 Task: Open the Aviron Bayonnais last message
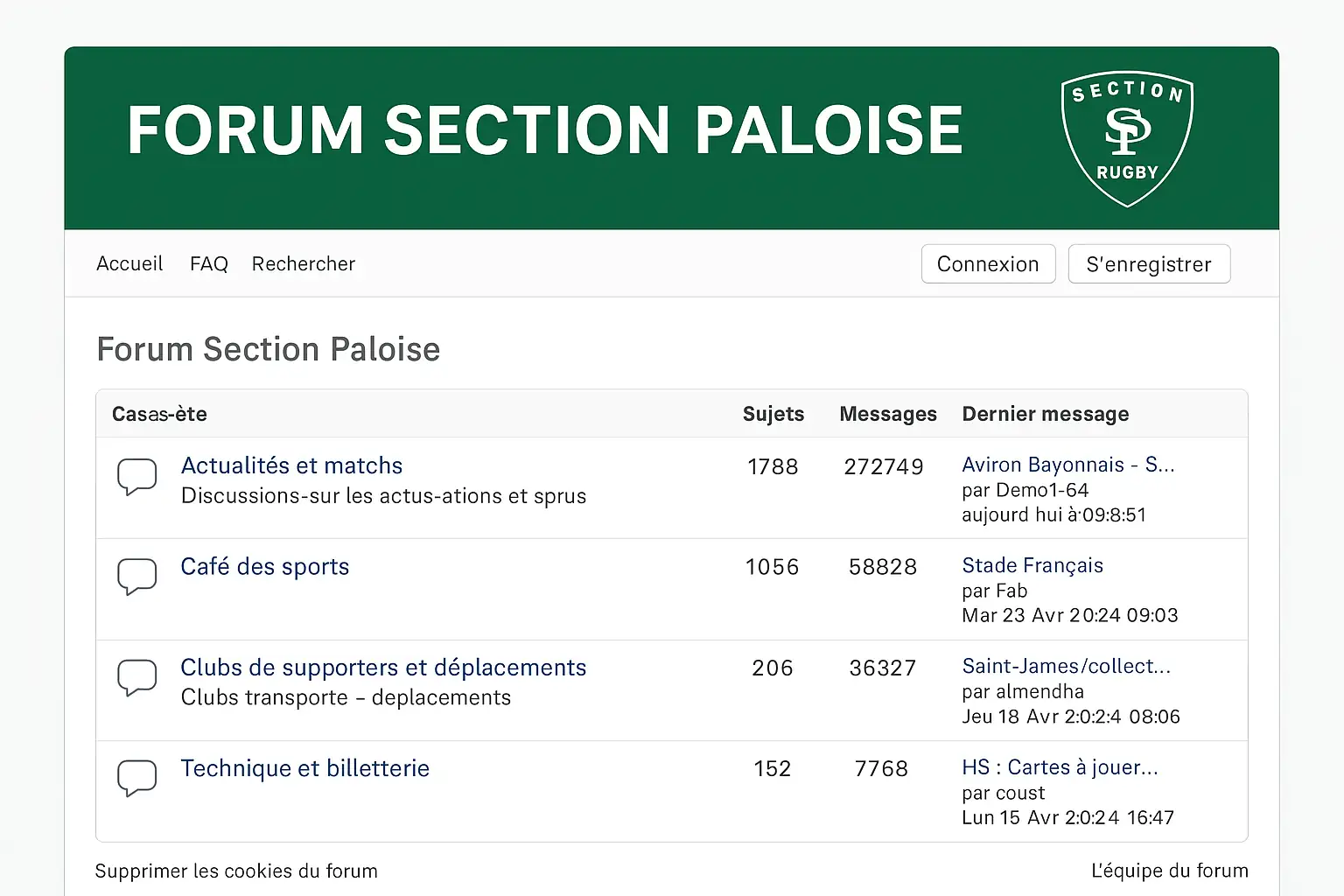coord(1067,465)
